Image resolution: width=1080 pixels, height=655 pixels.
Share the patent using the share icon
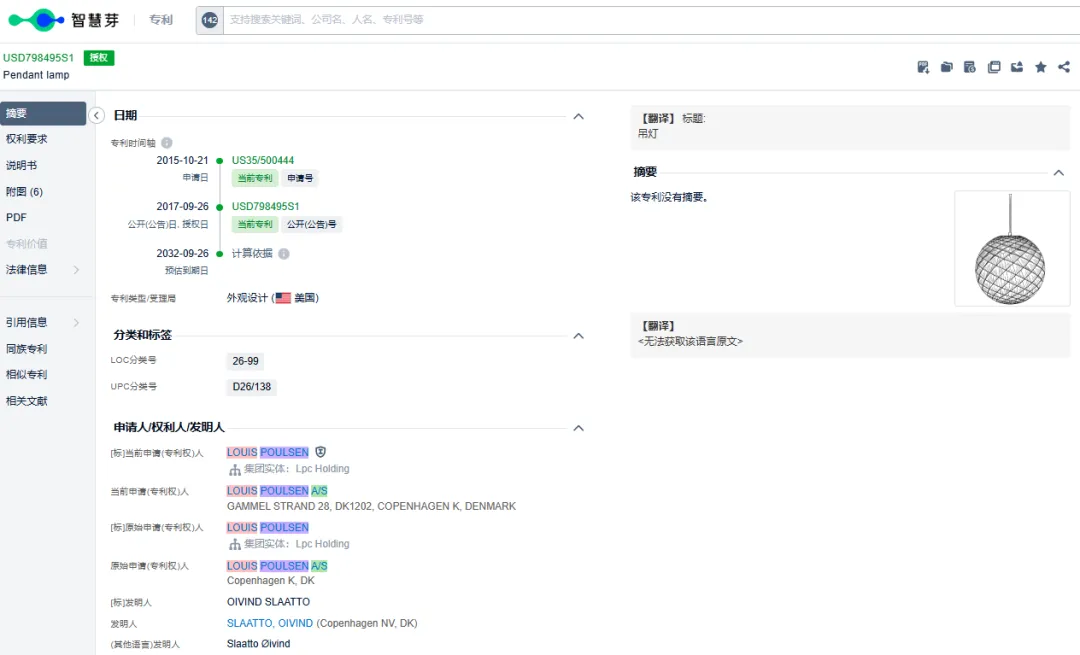click(x=1064, y=67)
